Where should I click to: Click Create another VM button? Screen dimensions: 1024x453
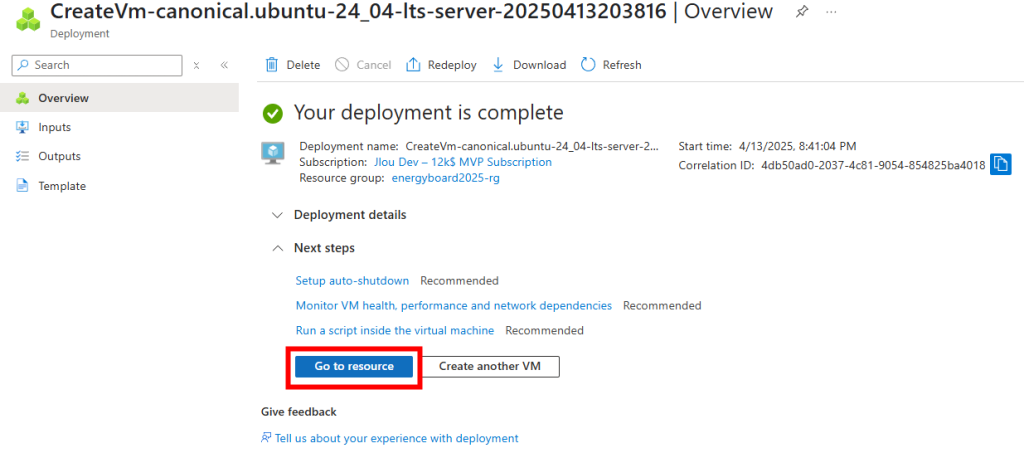pyautogui.click(x=490, y=366)
